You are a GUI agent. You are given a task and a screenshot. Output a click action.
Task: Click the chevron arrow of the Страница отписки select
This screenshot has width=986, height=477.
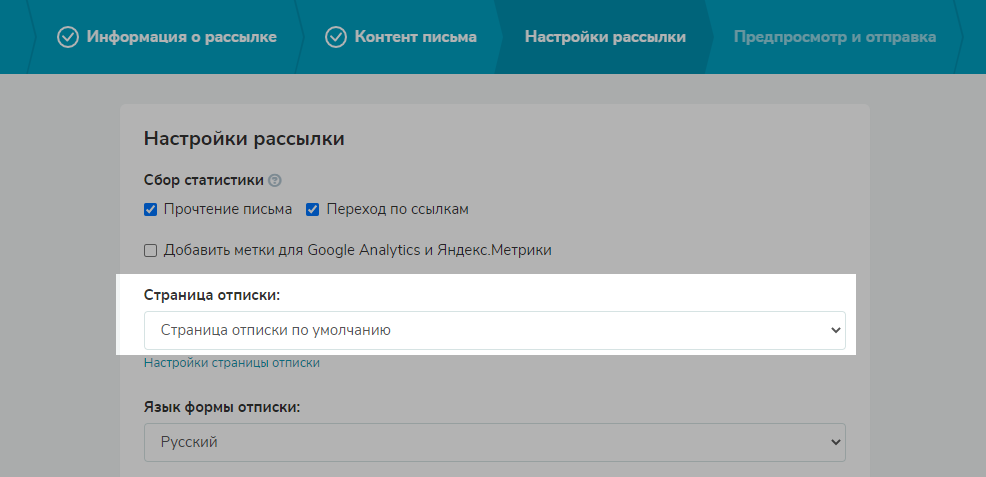click(x=836, y=330)
